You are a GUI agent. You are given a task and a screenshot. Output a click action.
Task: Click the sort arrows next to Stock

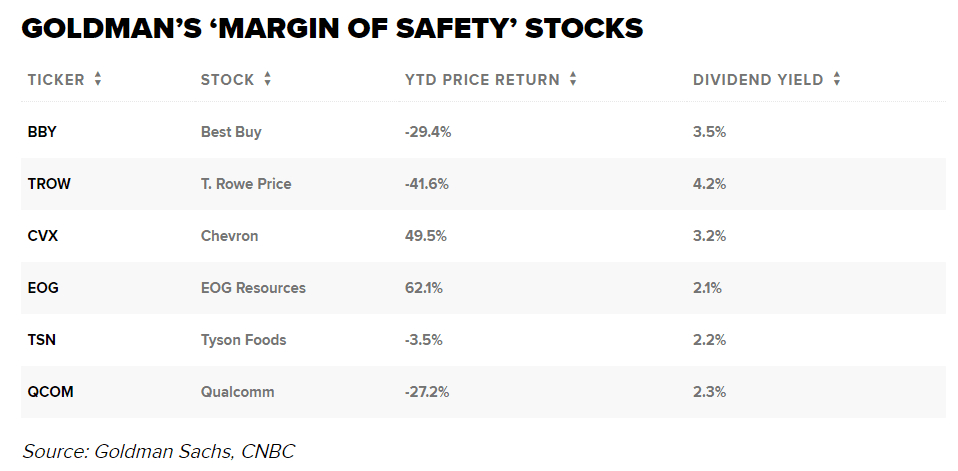point(268,80)
